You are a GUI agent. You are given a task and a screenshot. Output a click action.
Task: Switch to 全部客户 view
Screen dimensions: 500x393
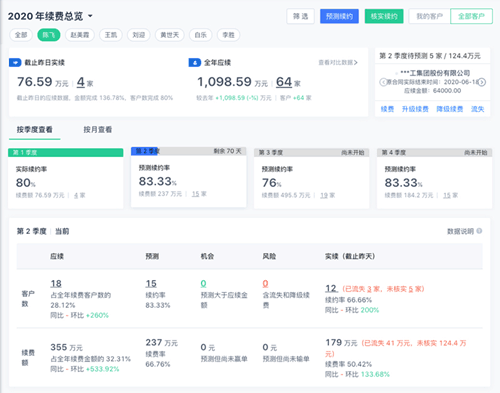tap(471, 16)
